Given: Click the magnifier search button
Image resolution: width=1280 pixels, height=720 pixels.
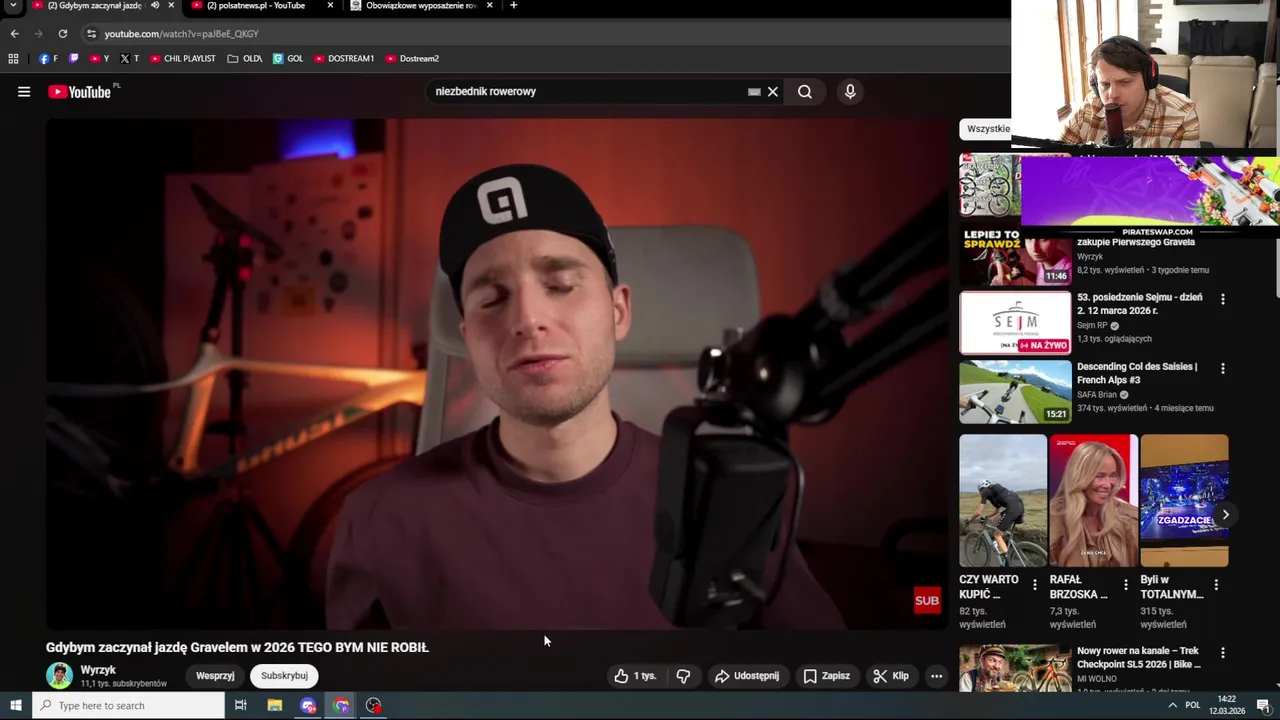Looking at the screenshot, I should pyautogui.click(x=805, y=92).
